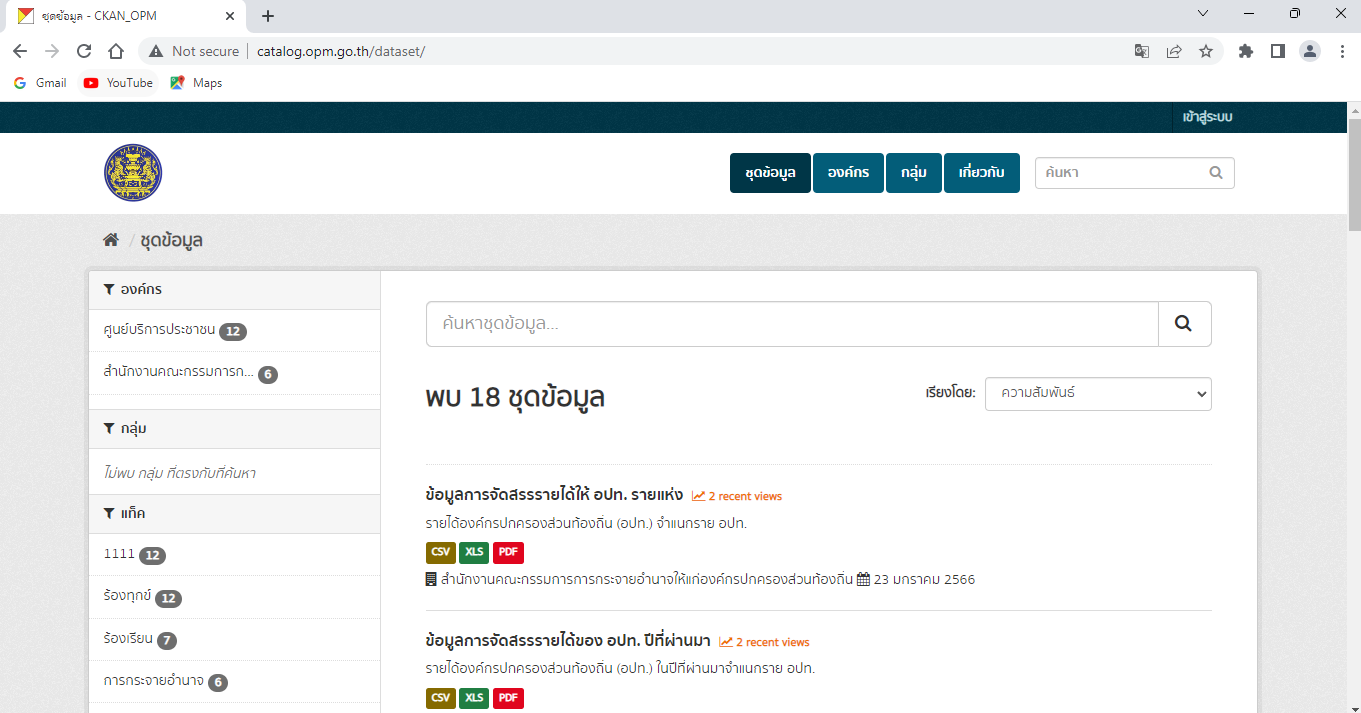This screenshot has height=713, width=1361.
Task: Click the ค้นหาชุดข้อมูล search field
Action: click(x=791, y=324)
